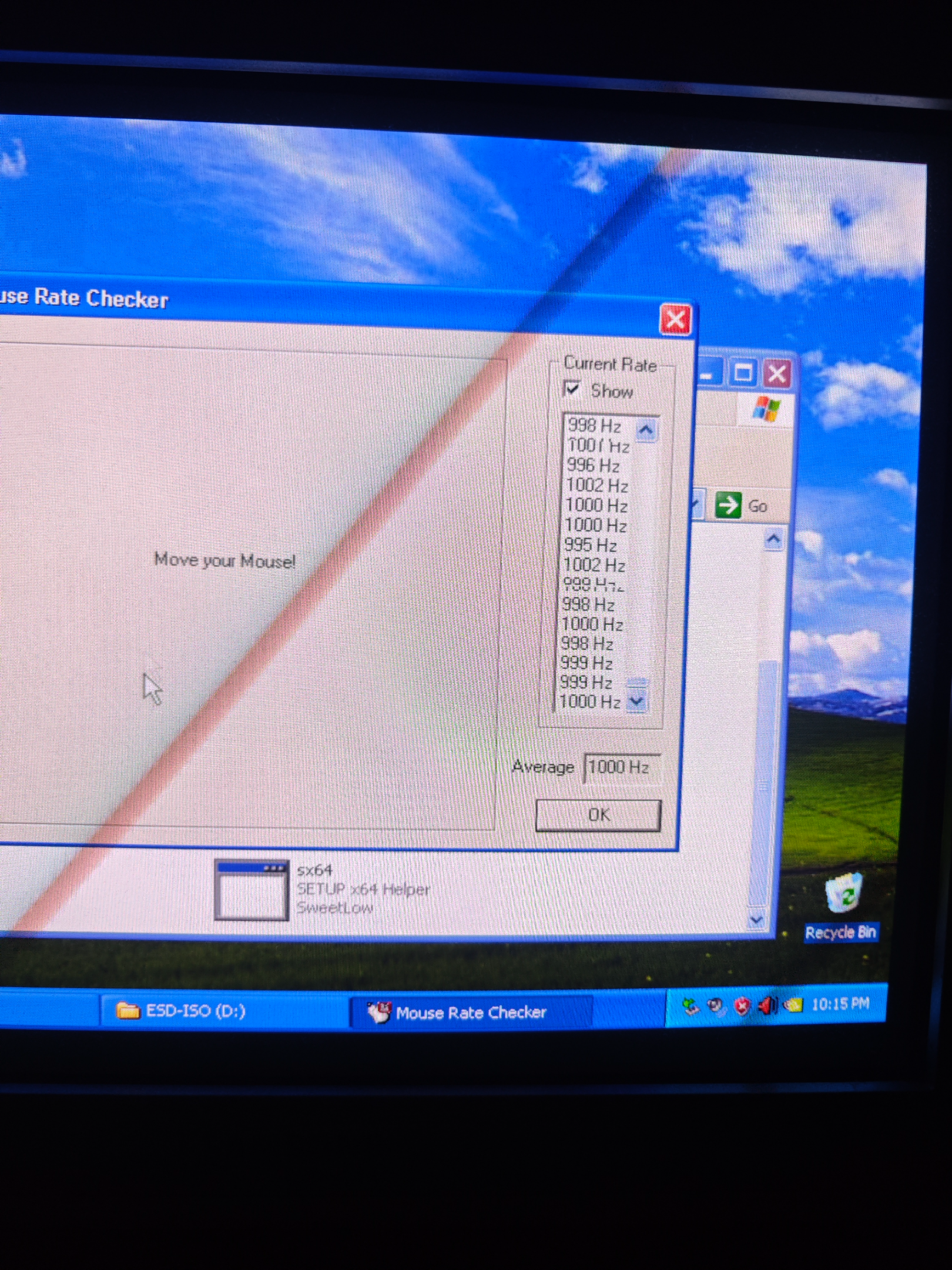Select the sx64 application icon
Image resolution: width=952 pixels, height=1270 pixels.
click(x=252, y=890)
